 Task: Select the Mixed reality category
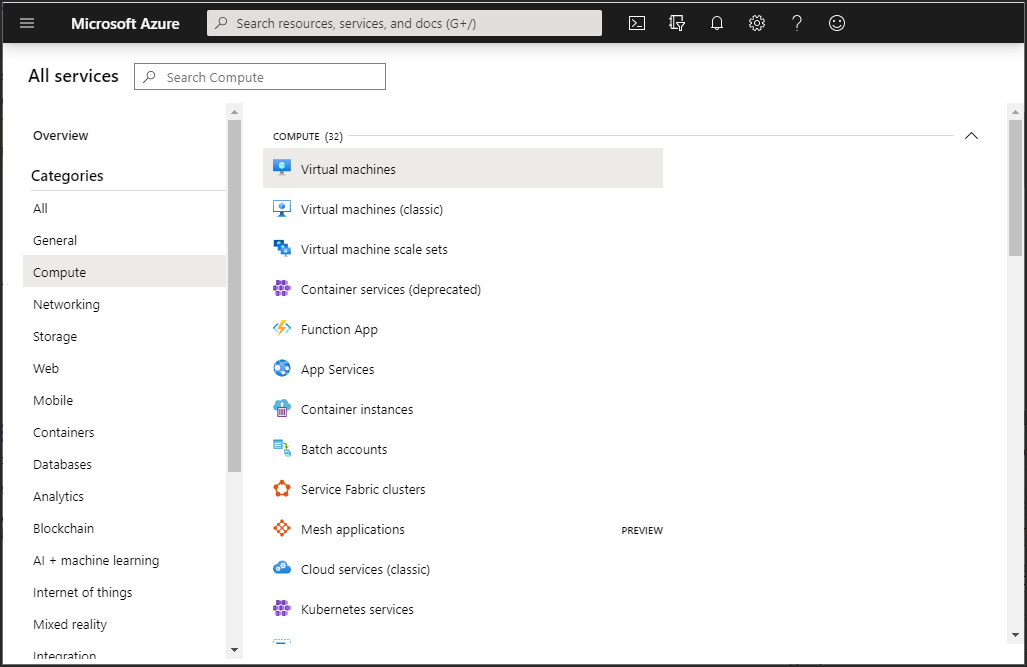click(124, 626)
